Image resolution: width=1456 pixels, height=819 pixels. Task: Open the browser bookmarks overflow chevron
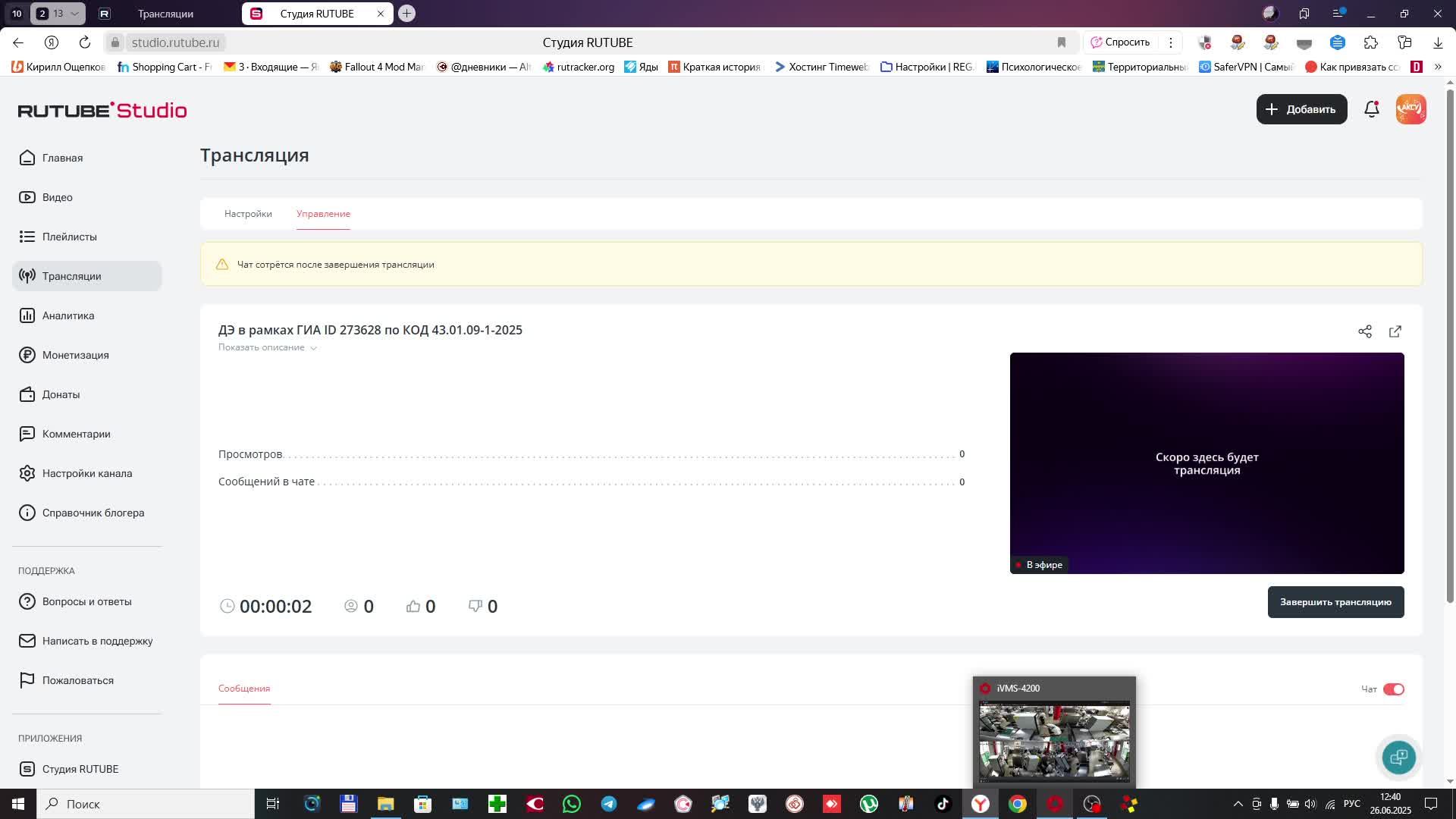[1437, 67]
